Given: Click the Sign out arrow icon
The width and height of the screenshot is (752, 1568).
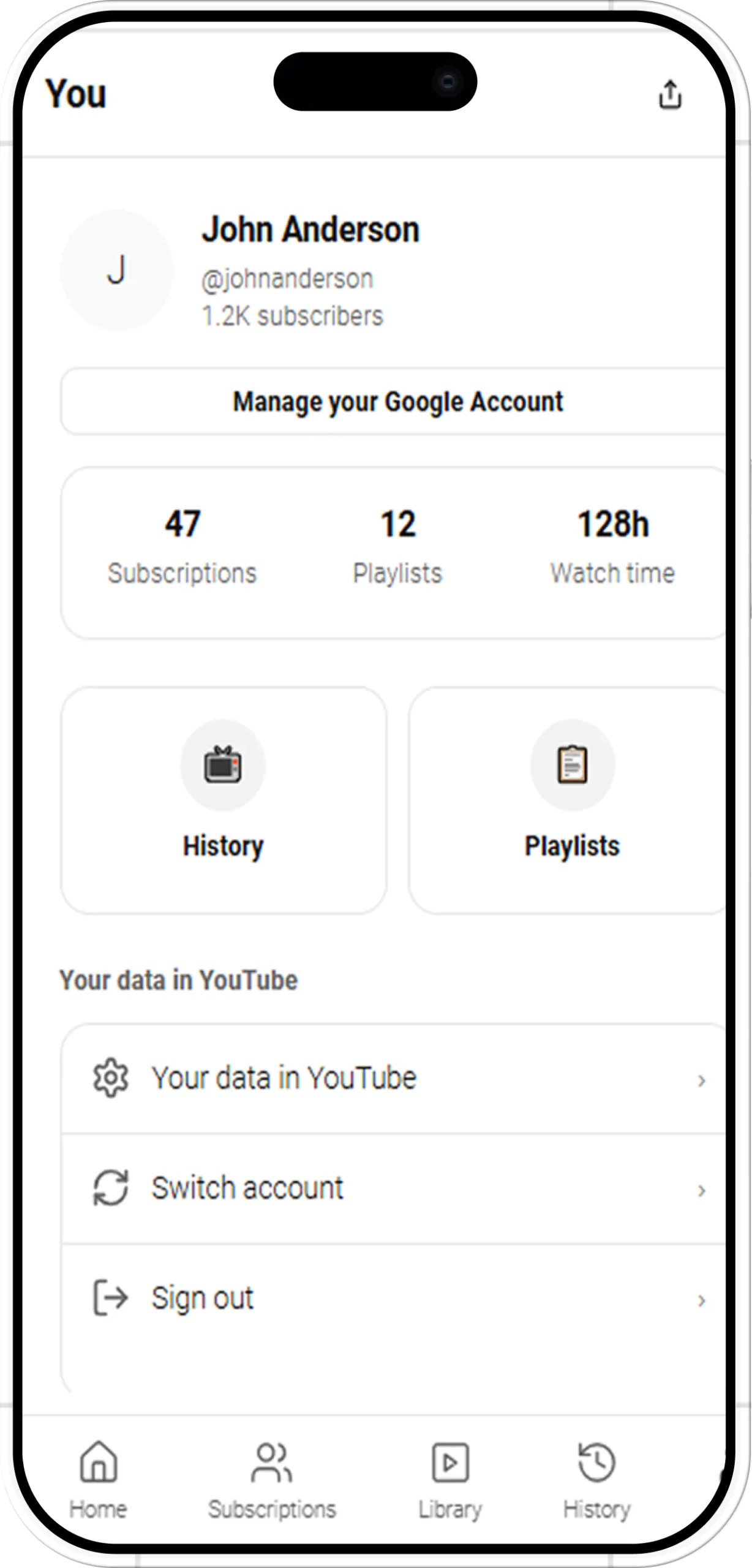Looking at the screenshot, I should 110,1297.
